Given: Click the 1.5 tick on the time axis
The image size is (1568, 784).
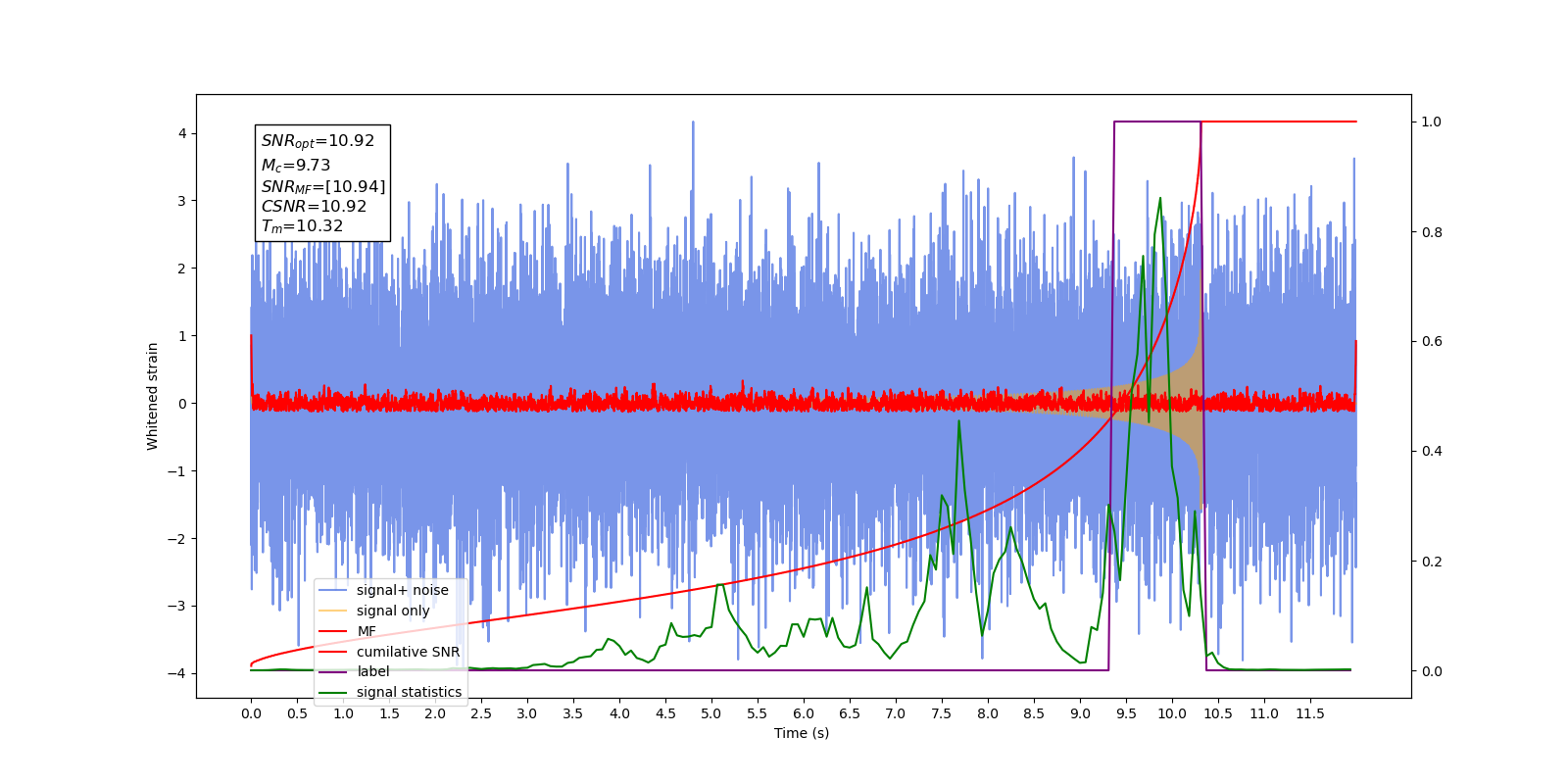Looking at the screenshot, I should (x=389, y=713).
